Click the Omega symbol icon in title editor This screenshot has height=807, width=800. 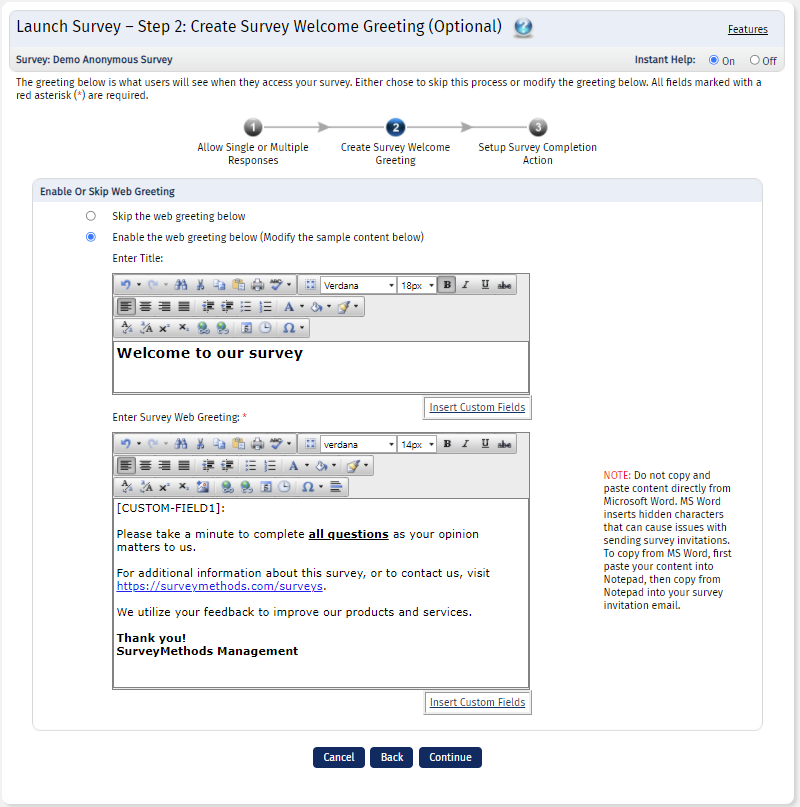(x=289, y=328)
